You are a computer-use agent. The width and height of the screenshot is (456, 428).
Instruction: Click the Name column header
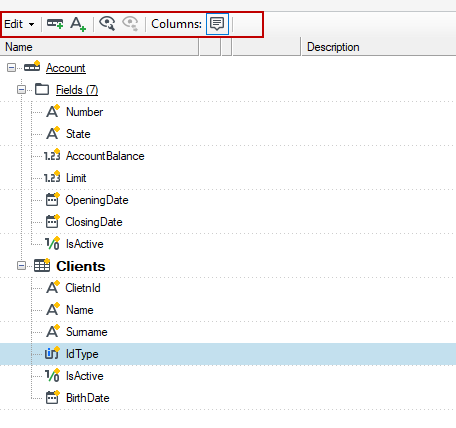pyautogui.click(x=99, y=47)
